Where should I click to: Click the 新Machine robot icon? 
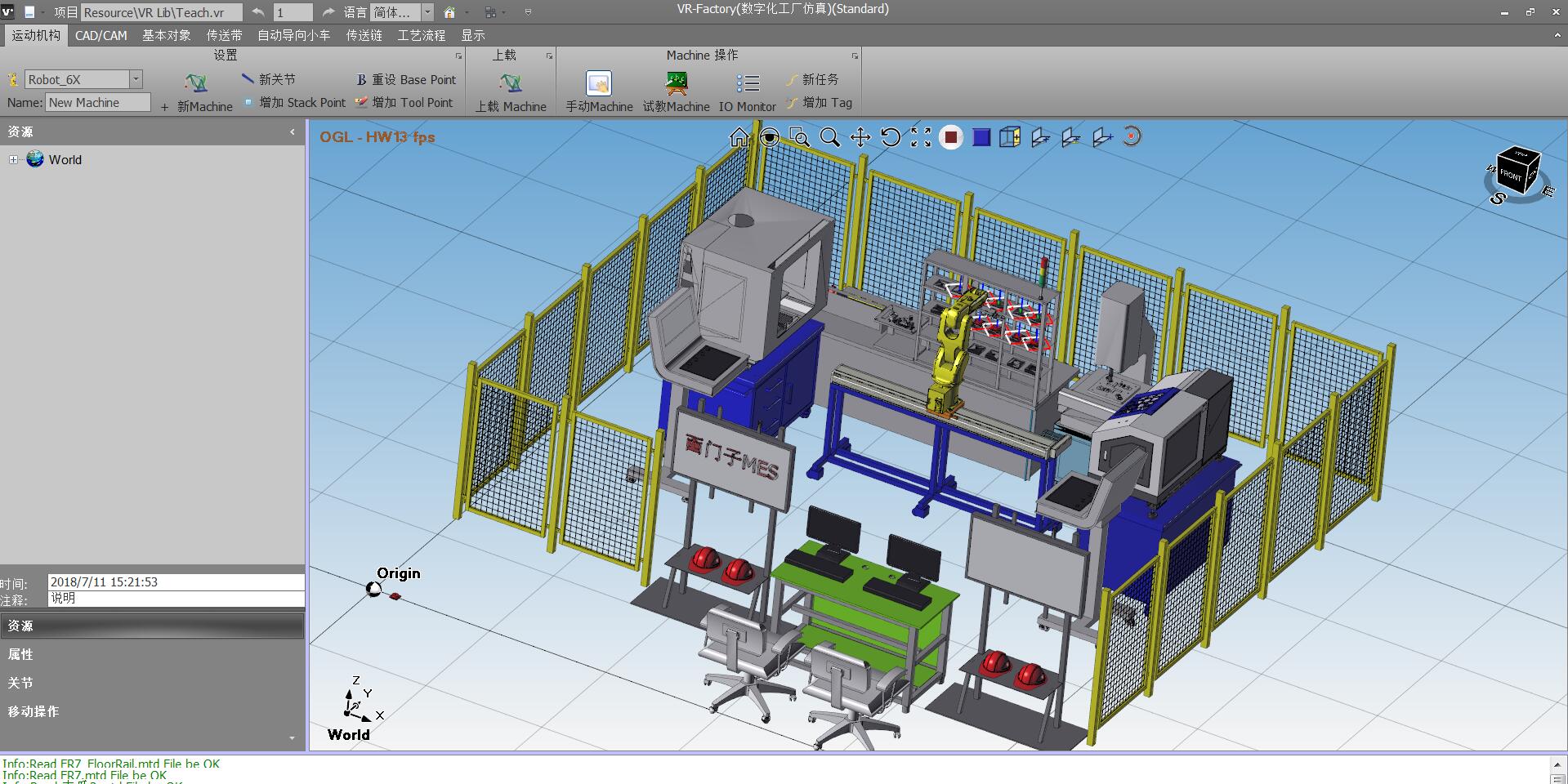coord(196,82)
